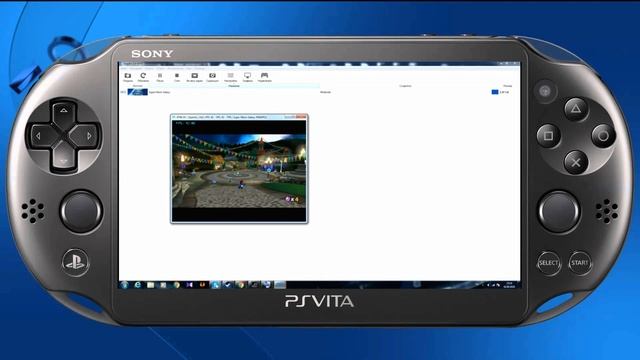Viewport: 640px width, 360px height.
Task: Open the Skype taskbar icon
Action: pyautogui.click(x=215, y=285)
